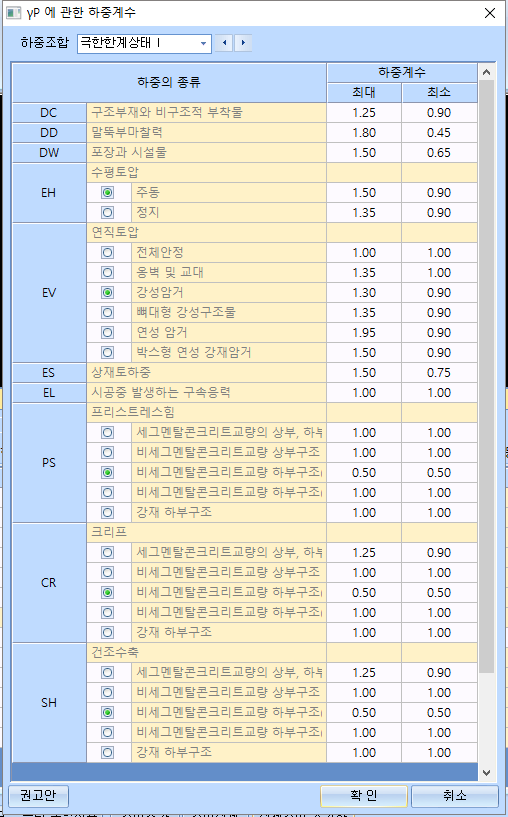Viewport: 508px width, 817px height.
Task: Select 뼈대형 강성구조물 radio option
Action: pyautogui.click(x=108, y=313)
